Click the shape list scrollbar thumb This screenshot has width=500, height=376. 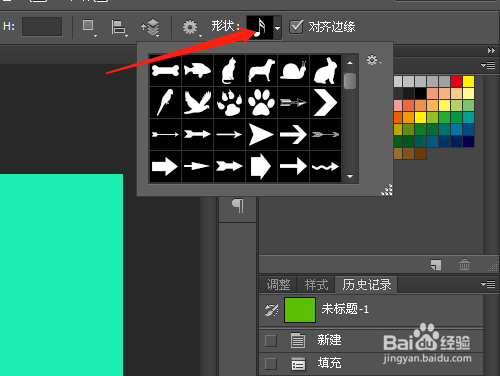tap(350, 81)
